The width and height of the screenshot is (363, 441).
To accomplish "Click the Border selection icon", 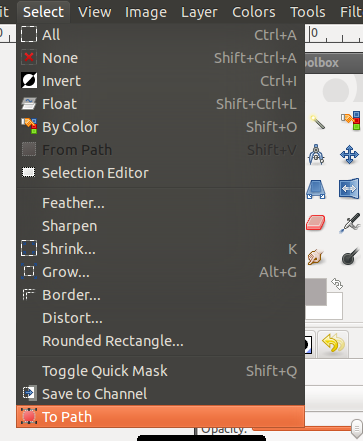I will pos(28,295).
